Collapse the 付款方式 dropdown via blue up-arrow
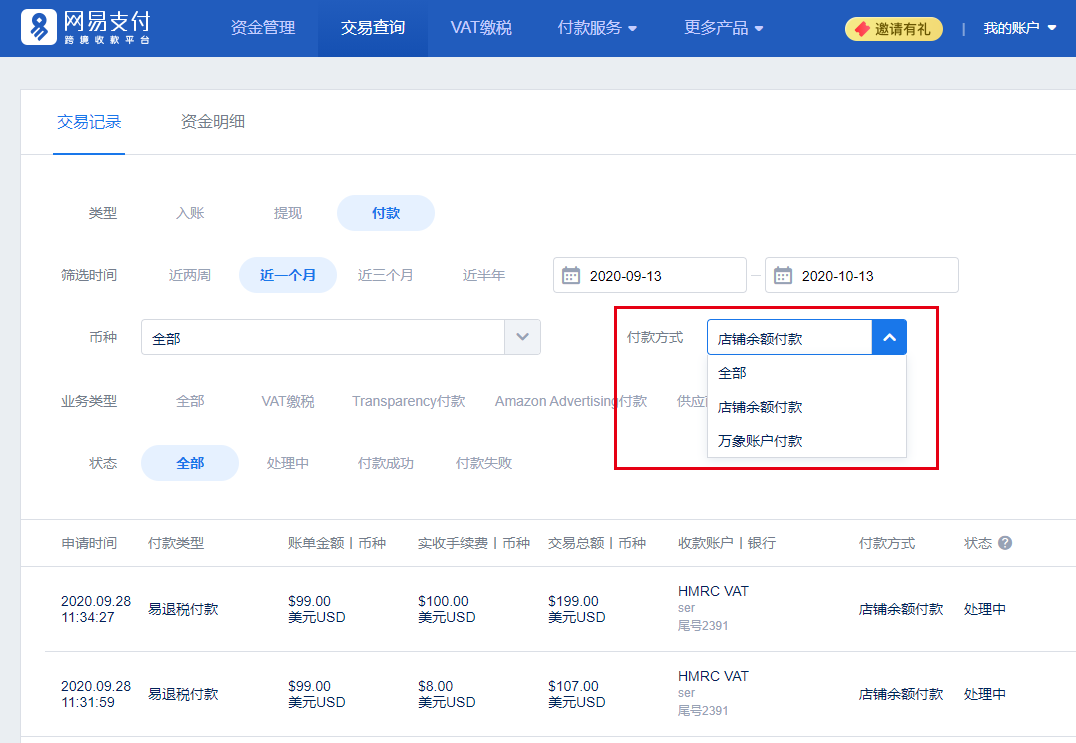1076x743 pixels. pos(889,337)
